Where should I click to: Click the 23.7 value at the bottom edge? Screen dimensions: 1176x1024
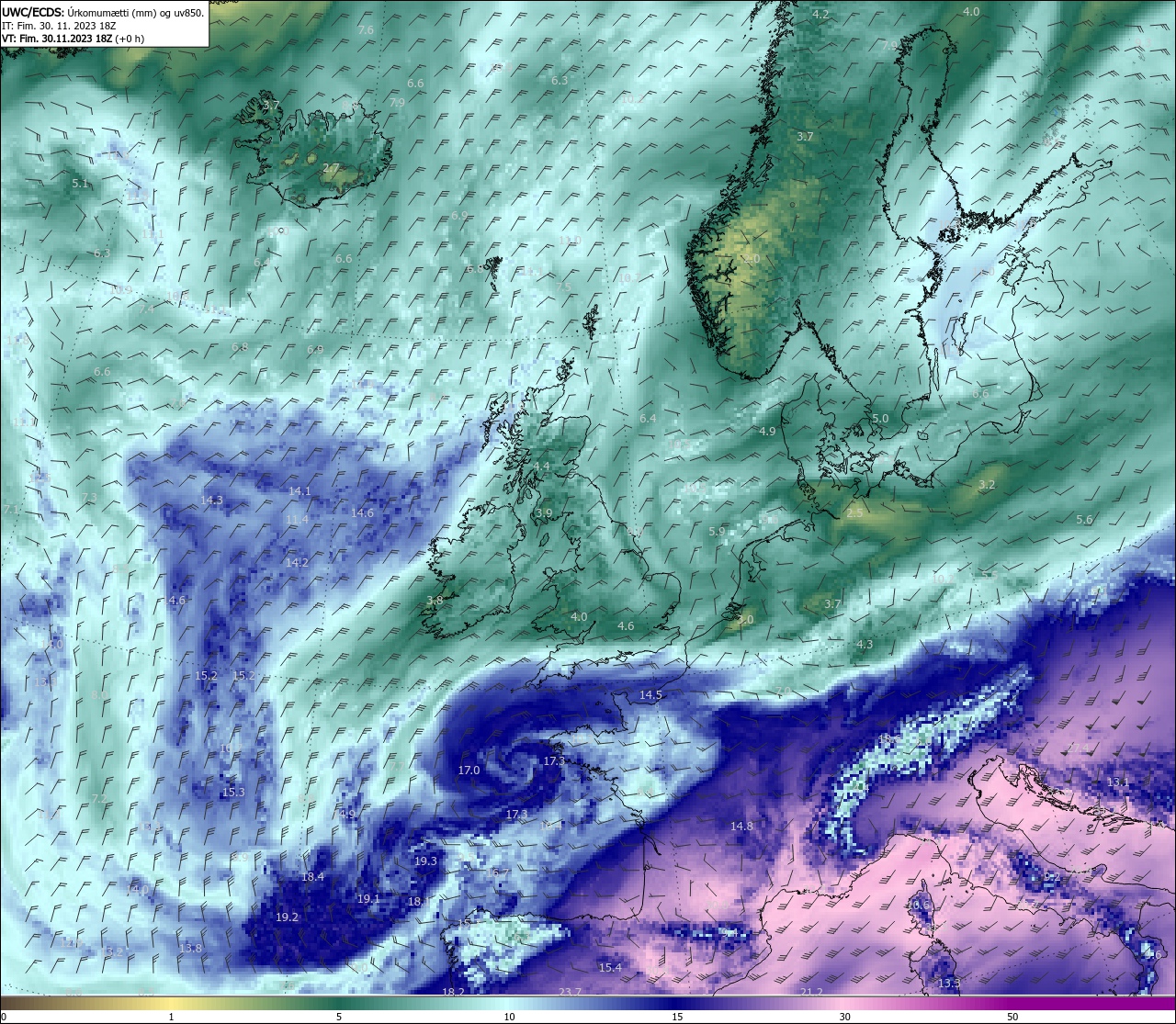(x=570, y=992)
